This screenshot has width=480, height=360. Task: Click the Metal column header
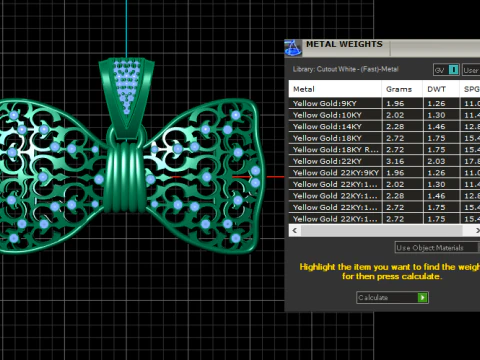coord(335,89)
